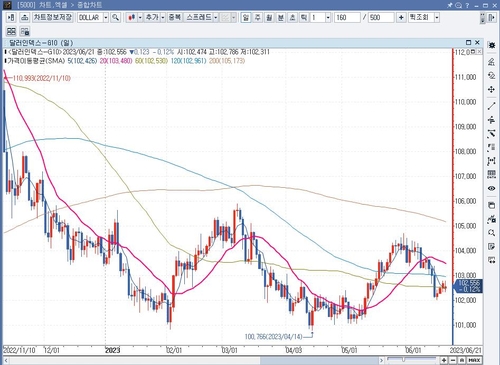
Task: Click the 차트정보저장 button
Action: tap(53, 17)
